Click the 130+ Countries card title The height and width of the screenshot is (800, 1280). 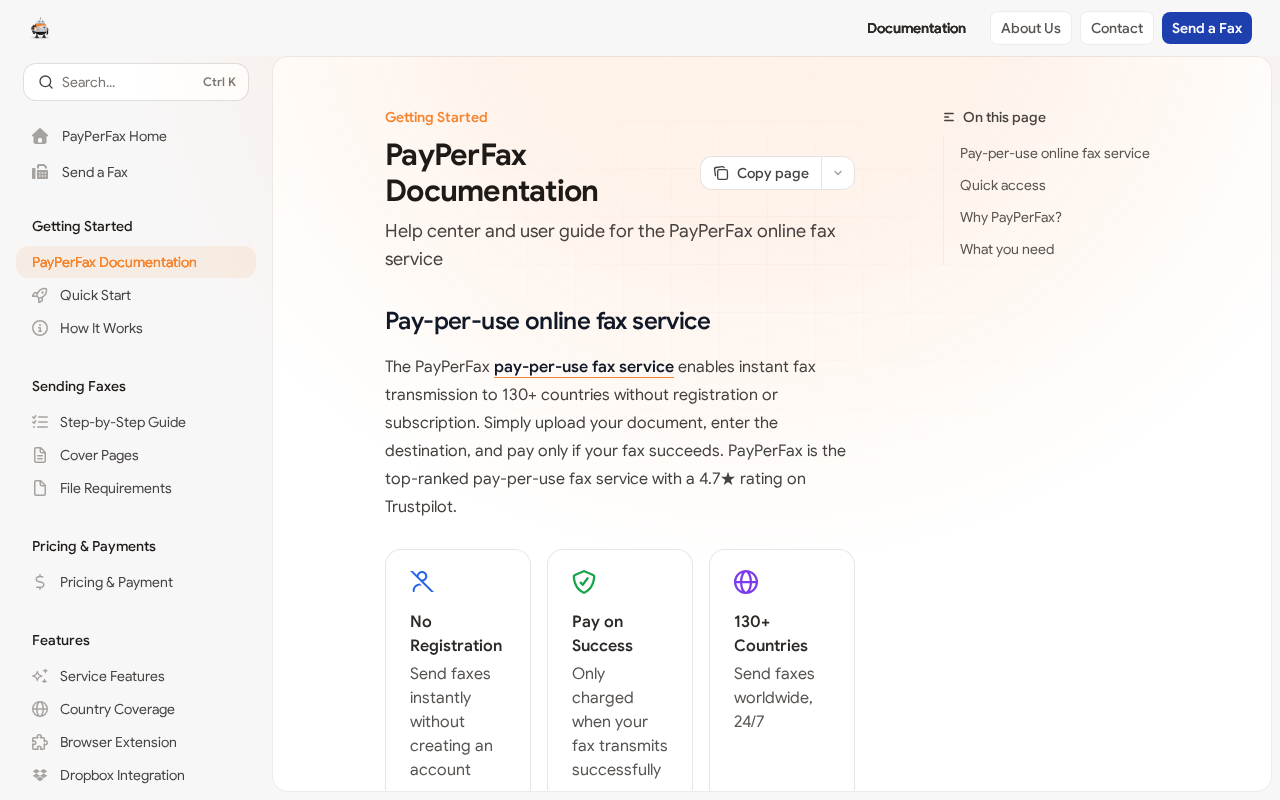tap(771, 633)
